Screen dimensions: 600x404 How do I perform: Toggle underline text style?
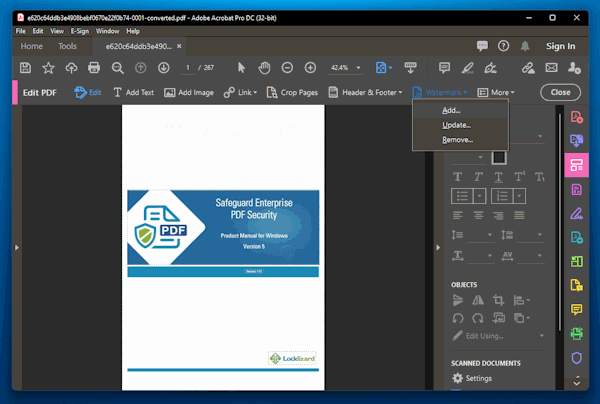(498, 177)
